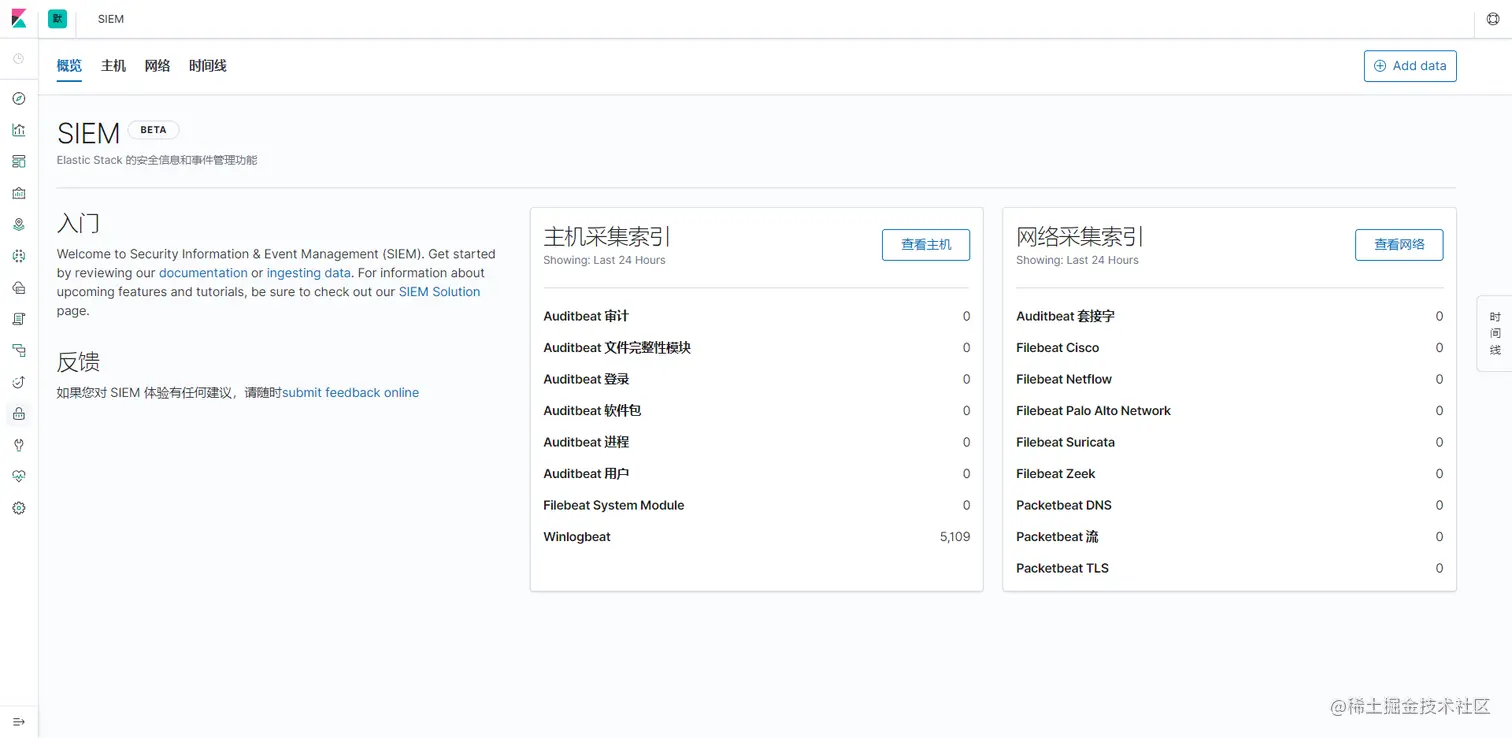Follow the submit feedback online link
Screen dimensions: 1512x738
[351, 393]
